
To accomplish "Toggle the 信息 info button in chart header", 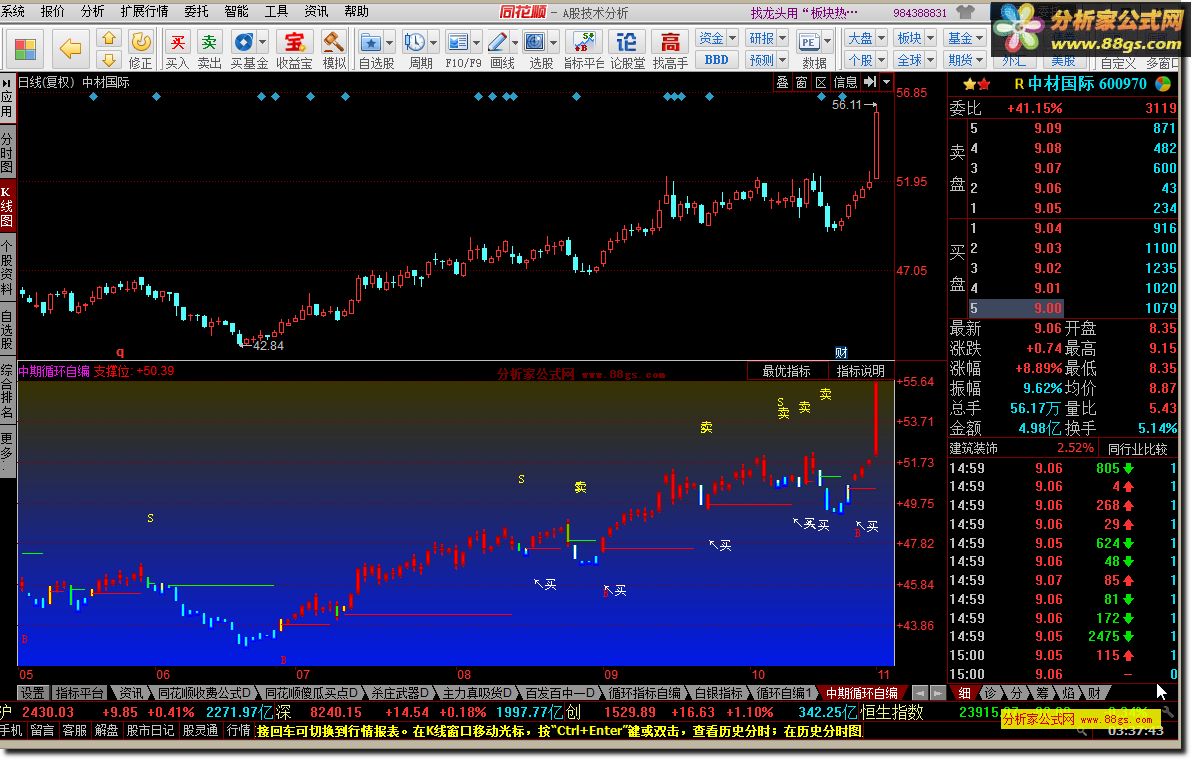I will (845, 82).
